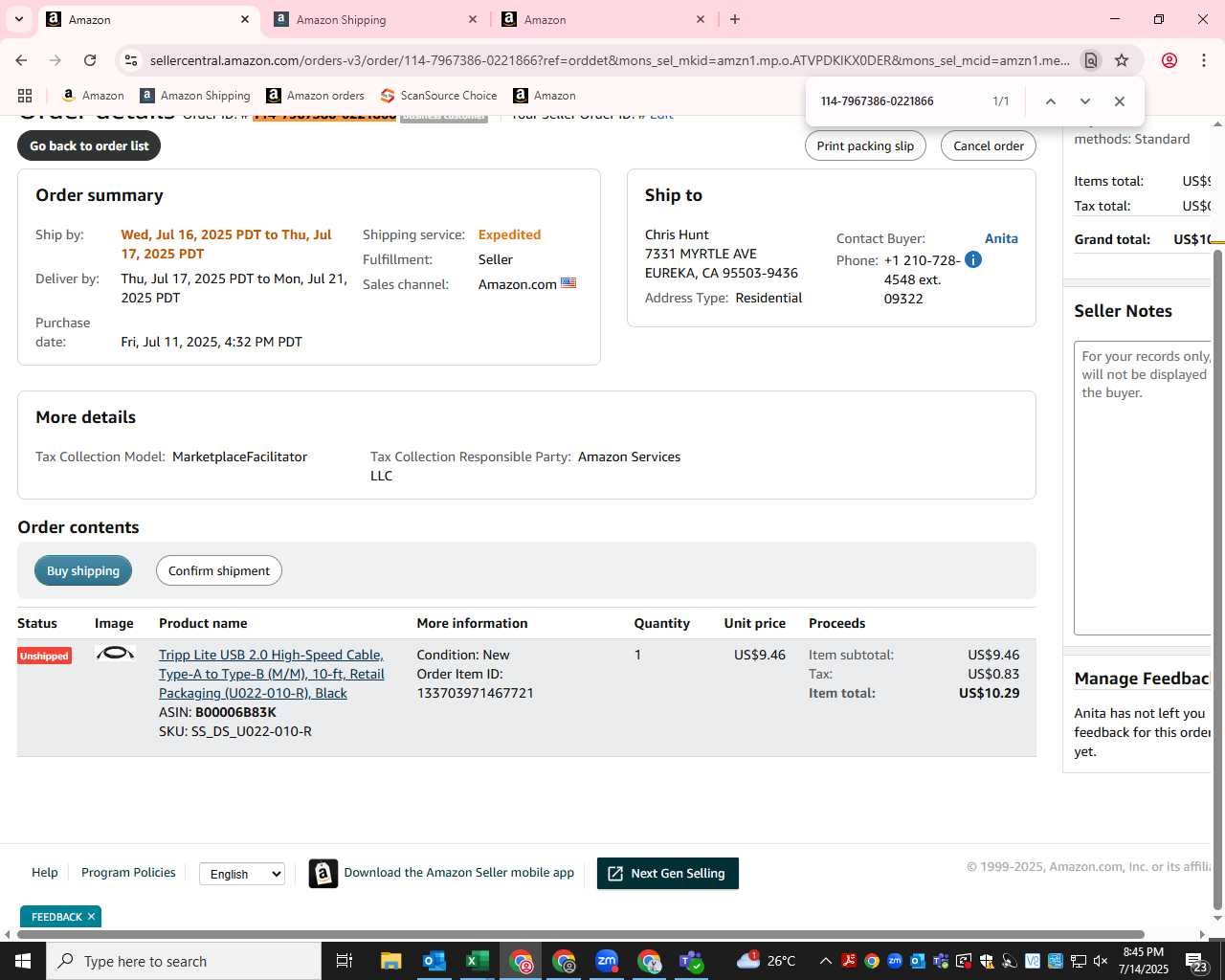Viewport: 1225px width, 980px height.
Task: Click the Adobe Acrobat tray icon
Action: click(x=849, y=961)
